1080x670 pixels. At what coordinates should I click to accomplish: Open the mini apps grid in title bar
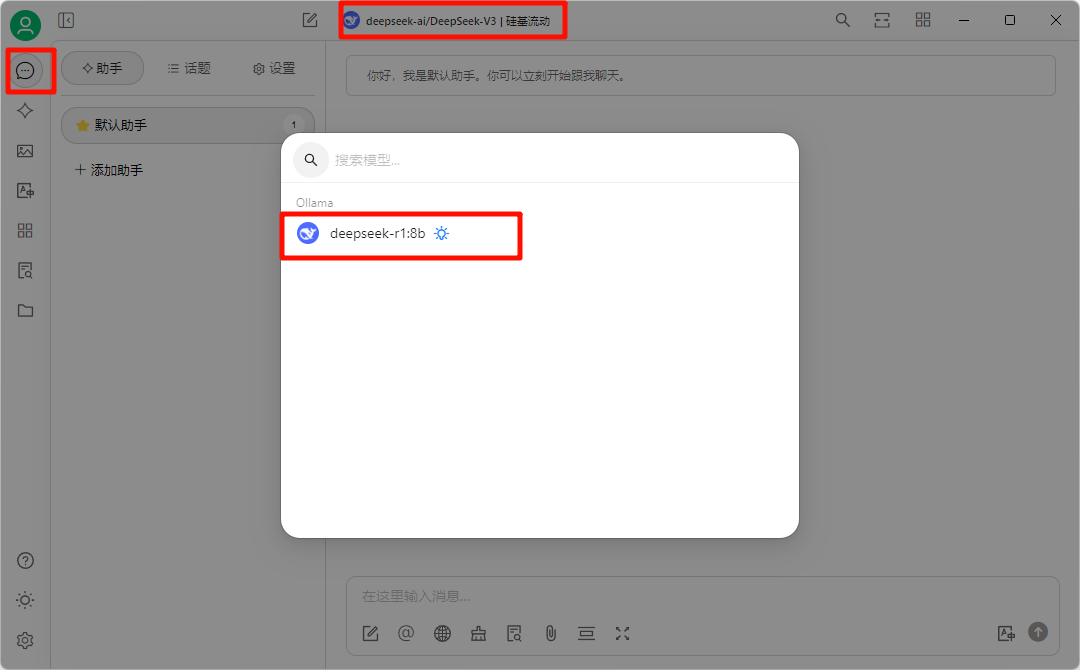click(x=923, y=21)
